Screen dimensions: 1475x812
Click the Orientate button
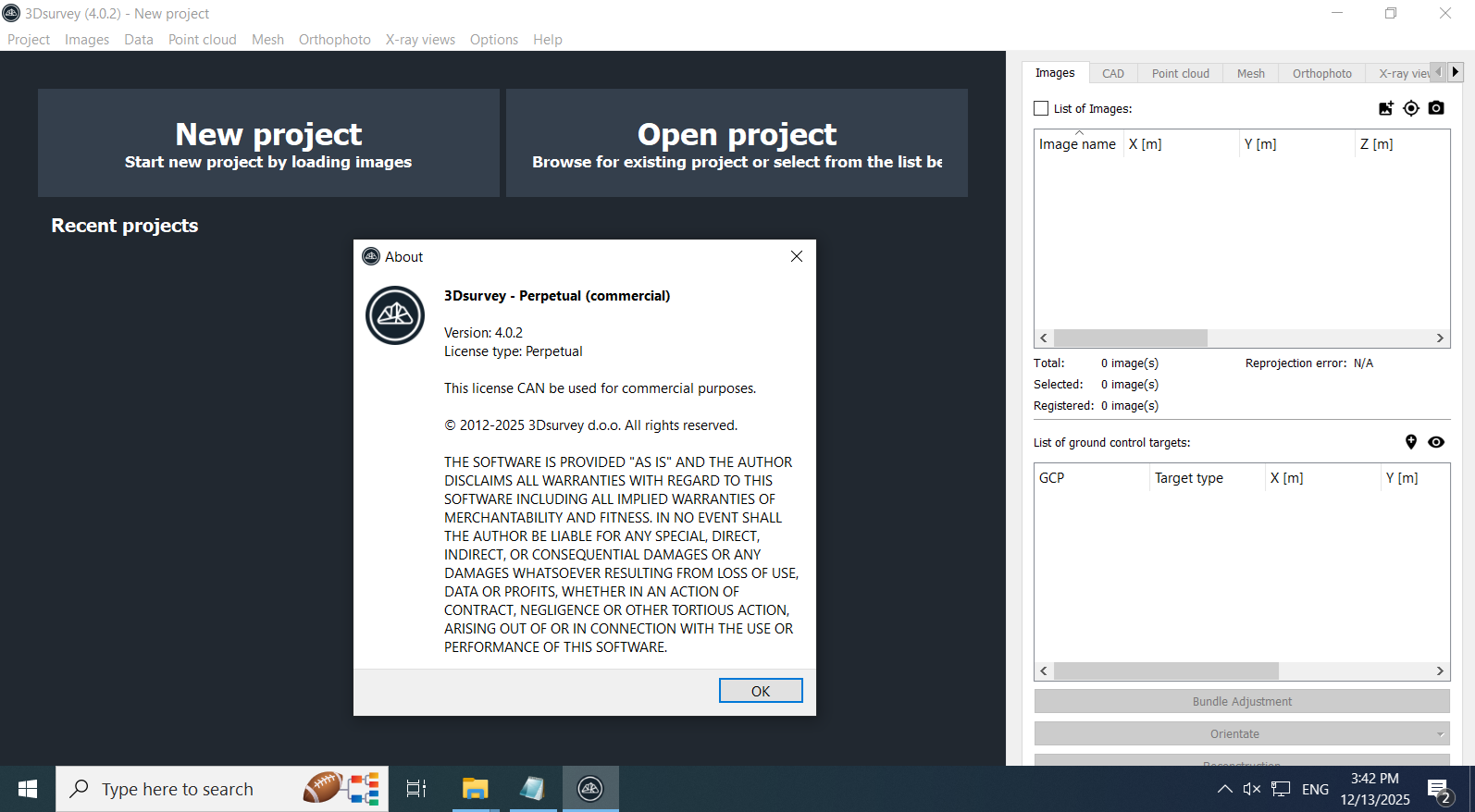coord(1234,733)
